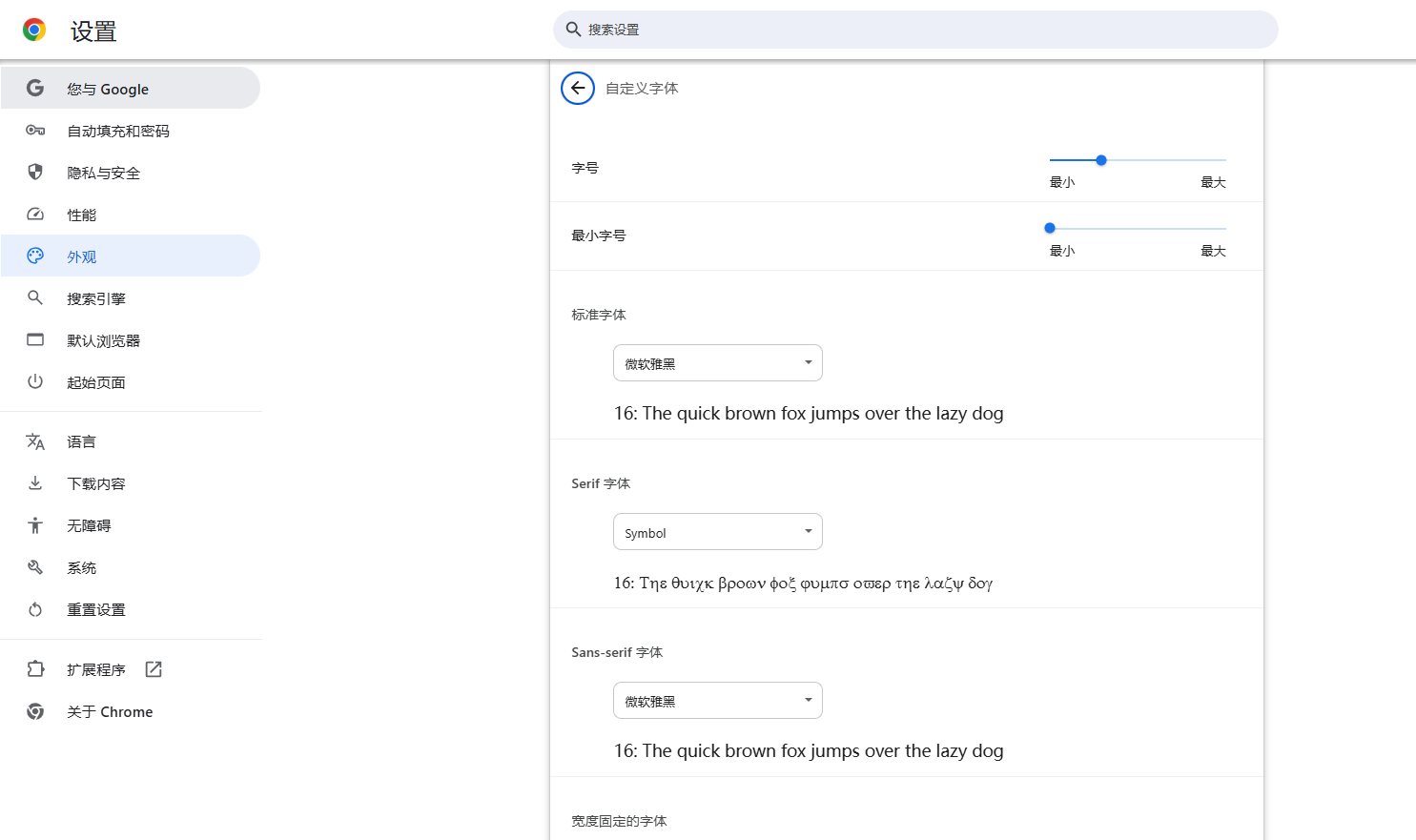
Task: Click the search magnifier icon in settings search
Action: click(x=573, y=30)
